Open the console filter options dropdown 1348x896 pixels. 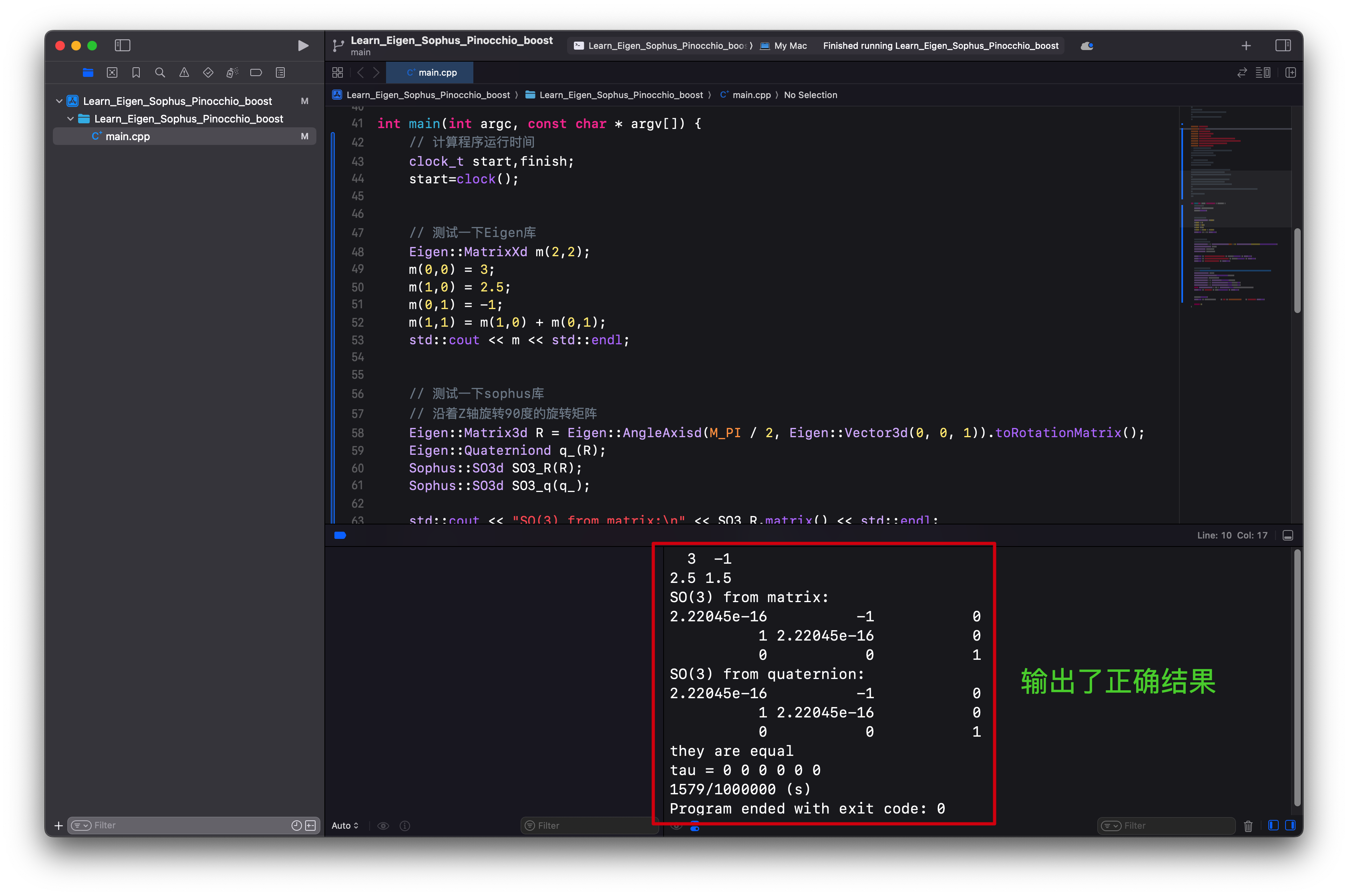coord(1111,826)
